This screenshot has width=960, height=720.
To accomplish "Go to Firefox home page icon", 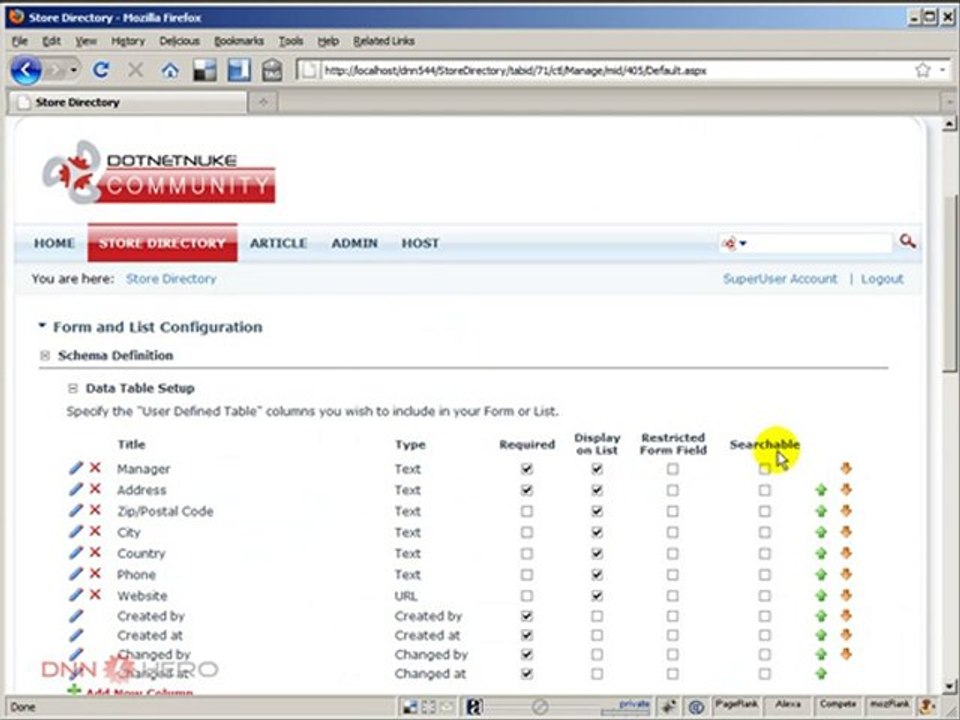I will 170,70.
